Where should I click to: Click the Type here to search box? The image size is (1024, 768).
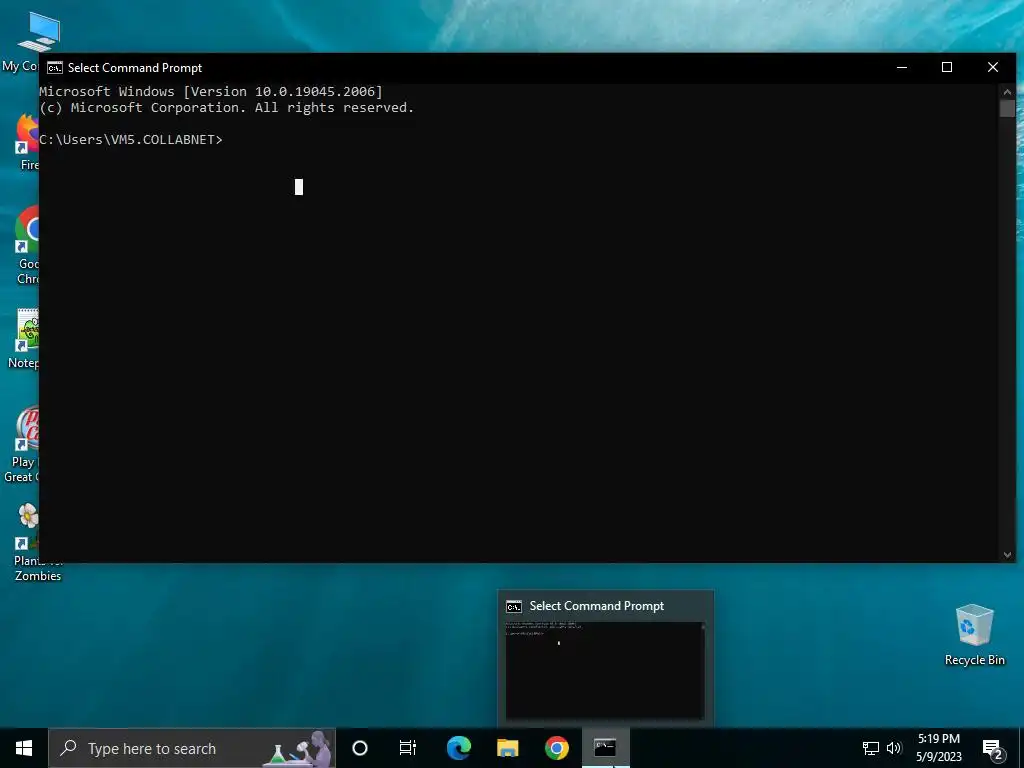(192, 748)
